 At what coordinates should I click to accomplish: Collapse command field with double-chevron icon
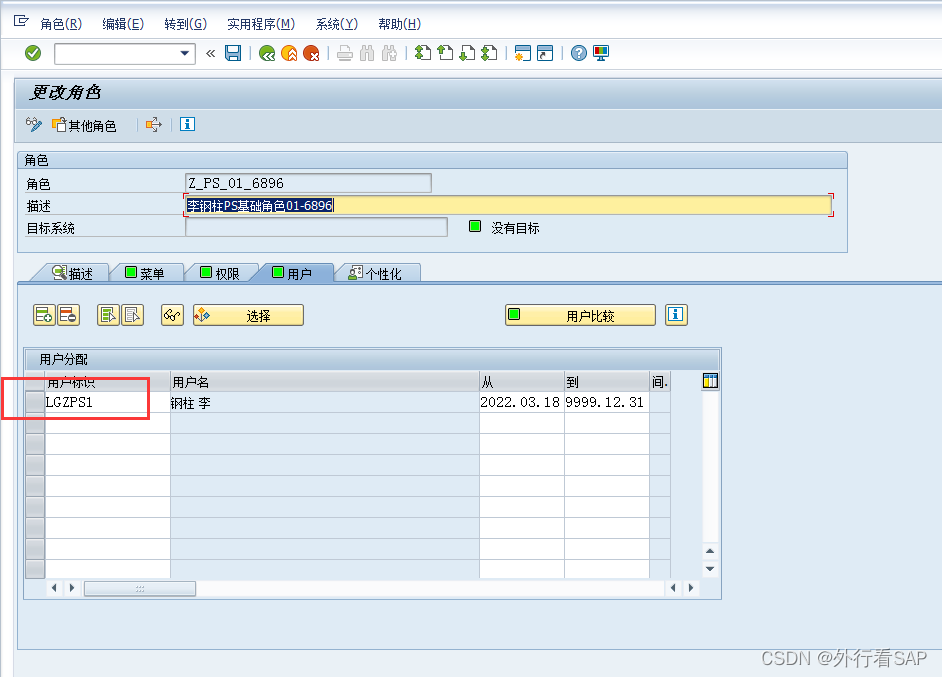point(210,53)
